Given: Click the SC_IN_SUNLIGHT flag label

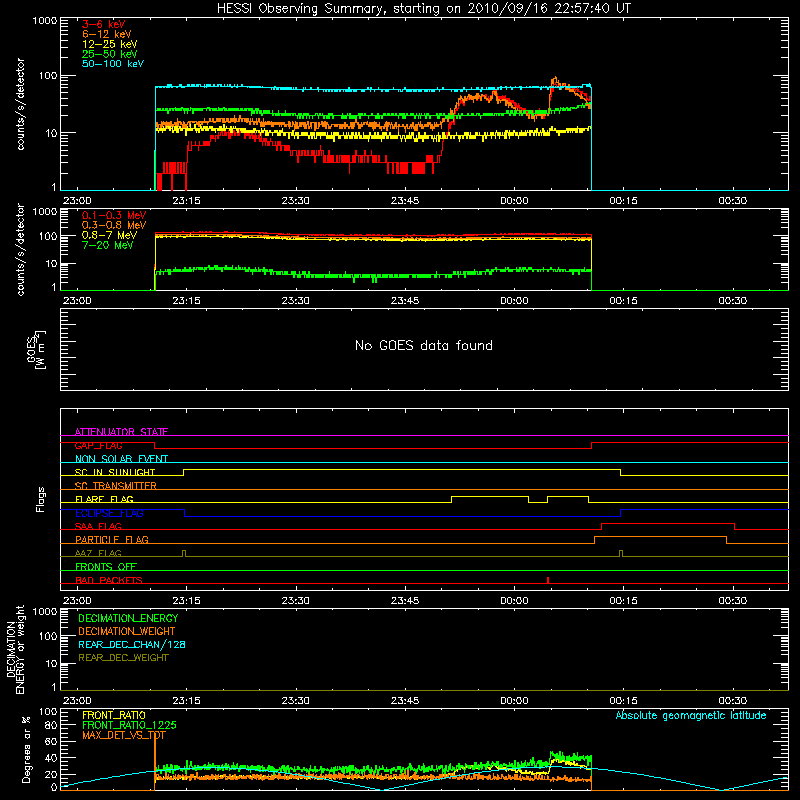Looking at the screenshot, I should coord(115,472).
